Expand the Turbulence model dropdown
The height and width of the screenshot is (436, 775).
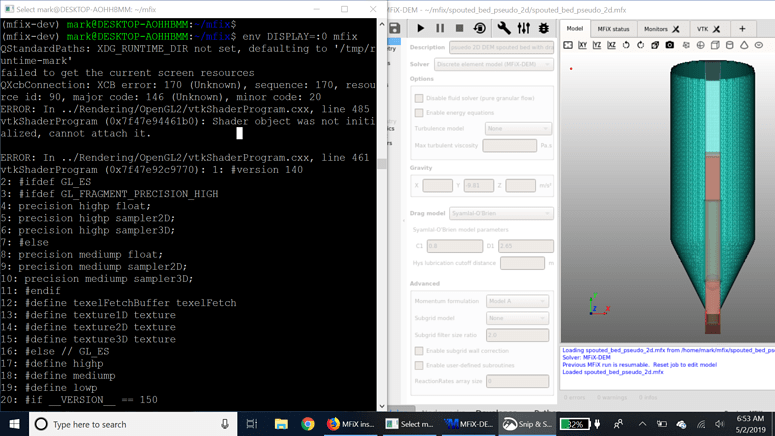(517, 129)
